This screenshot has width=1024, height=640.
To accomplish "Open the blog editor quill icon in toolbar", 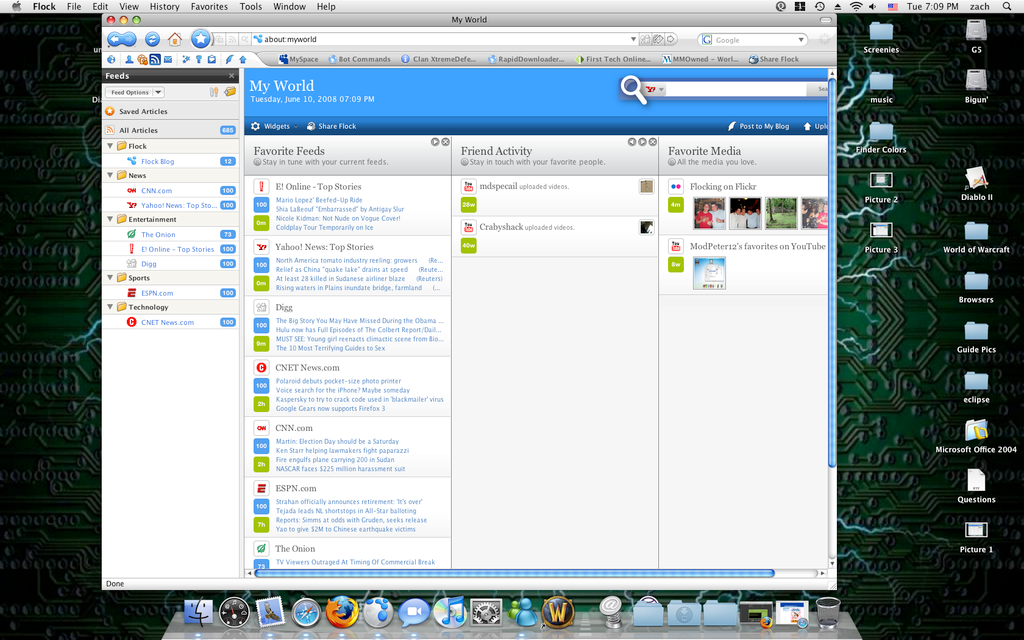I will pyautogui.click(x=229, y=59).
